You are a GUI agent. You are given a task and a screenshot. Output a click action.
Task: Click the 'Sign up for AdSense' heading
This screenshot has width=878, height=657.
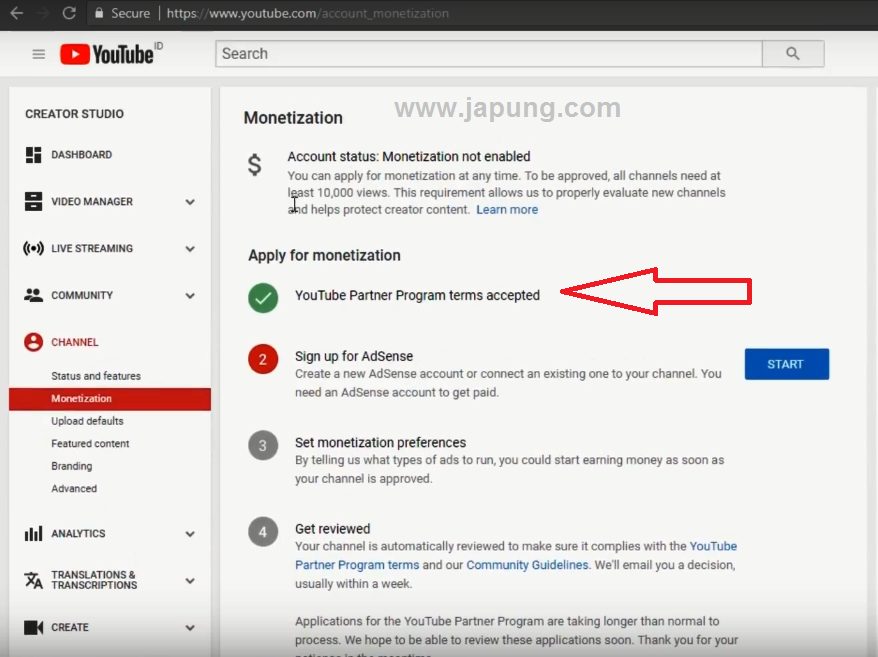354,356
